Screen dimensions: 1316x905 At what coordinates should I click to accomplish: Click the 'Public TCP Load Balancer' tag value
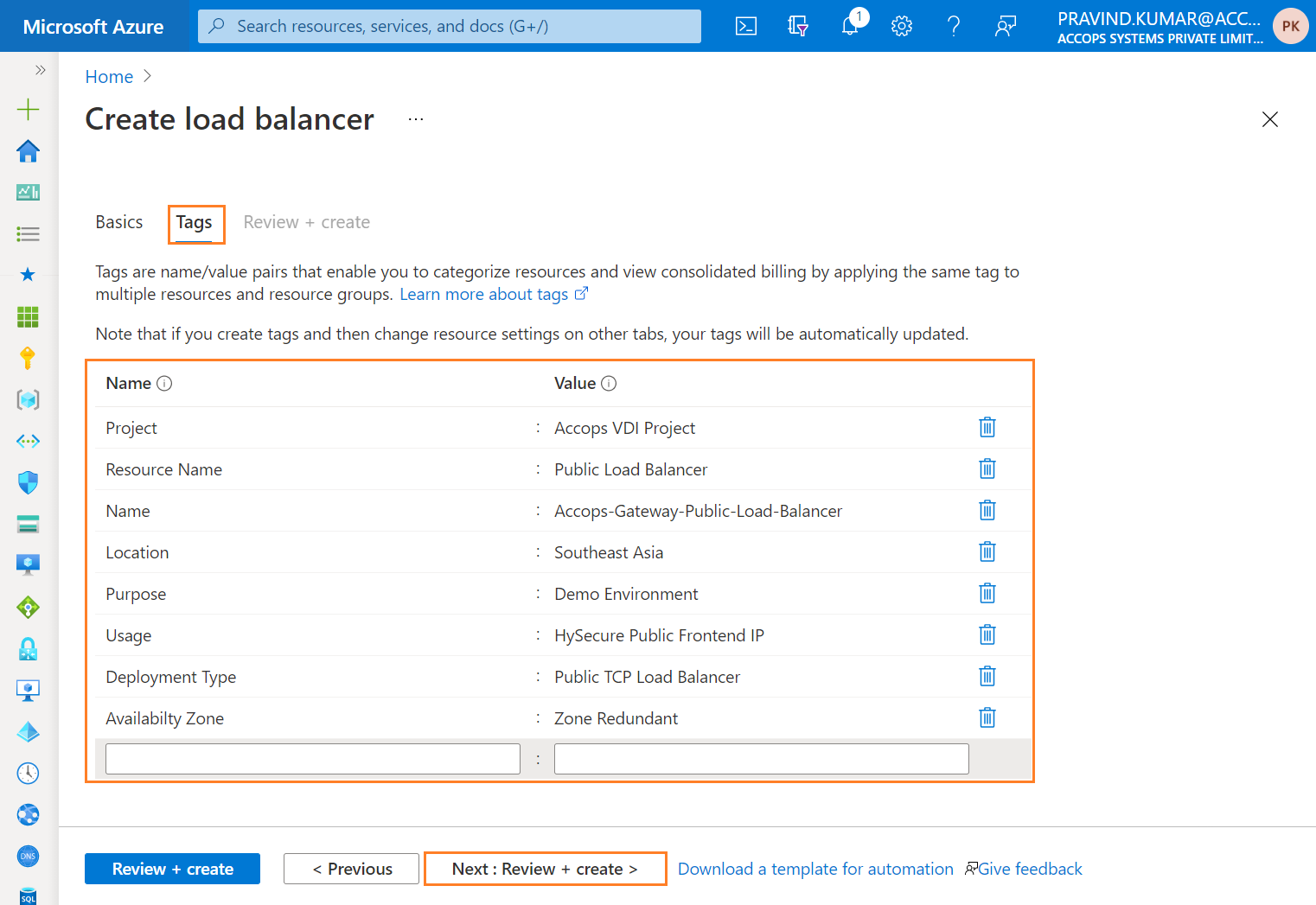tap(648, 677)
